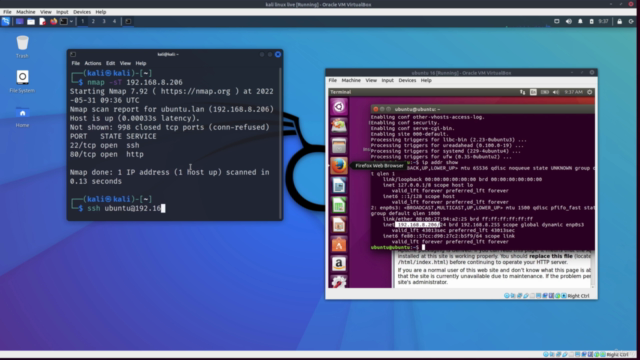Open Machine menu in ubuntu 16 window
The height and width of the screenshot is (360, 640).
pos(351,80)
